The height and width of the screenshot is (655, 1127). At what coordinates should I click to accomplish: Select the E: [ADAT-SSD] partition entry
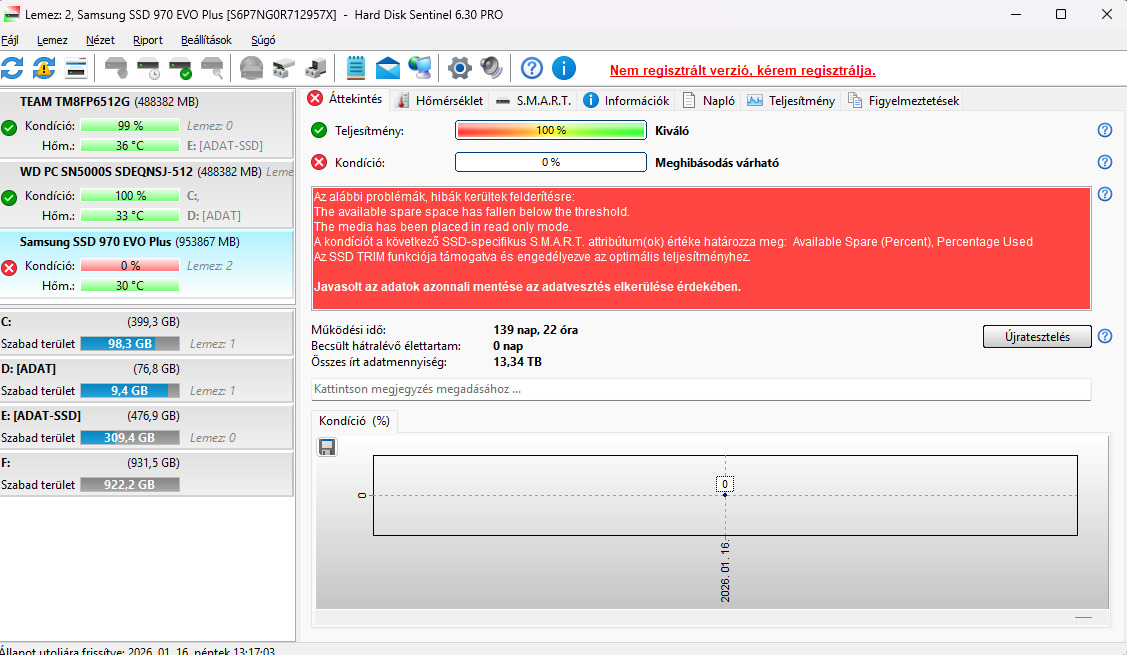tap(147, 426)
